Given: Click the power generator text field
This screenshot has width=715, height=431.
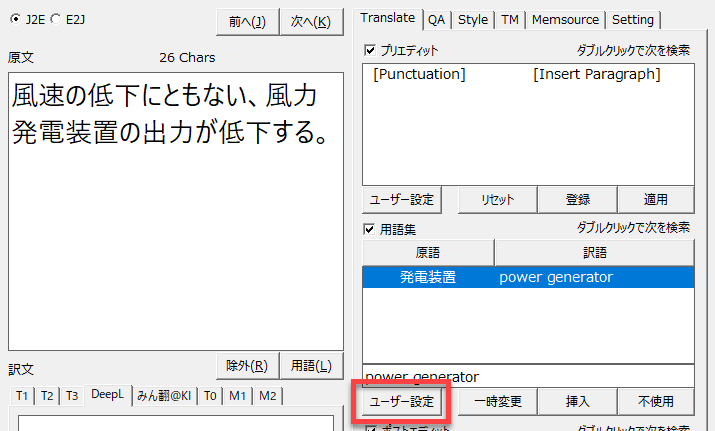Looking at the screenshot, I should [527, 376].
